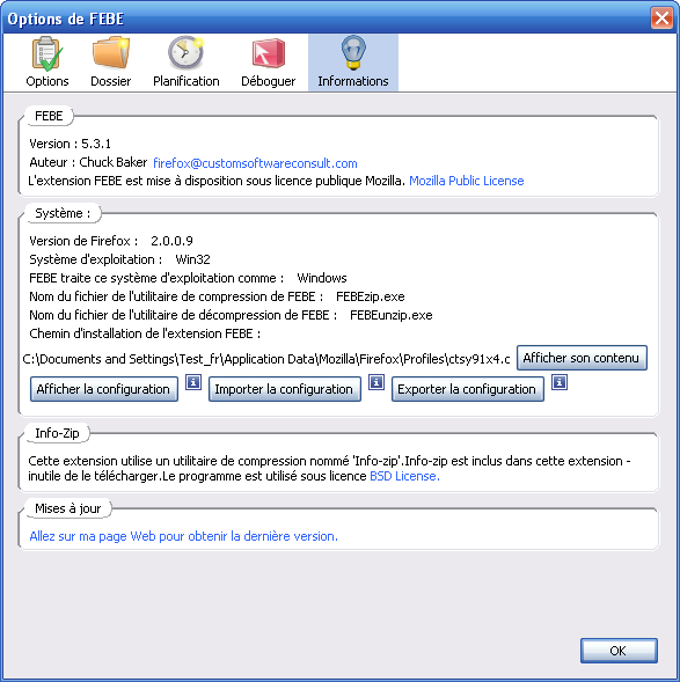Open the Options tab with checklist icon

point(47,63)
